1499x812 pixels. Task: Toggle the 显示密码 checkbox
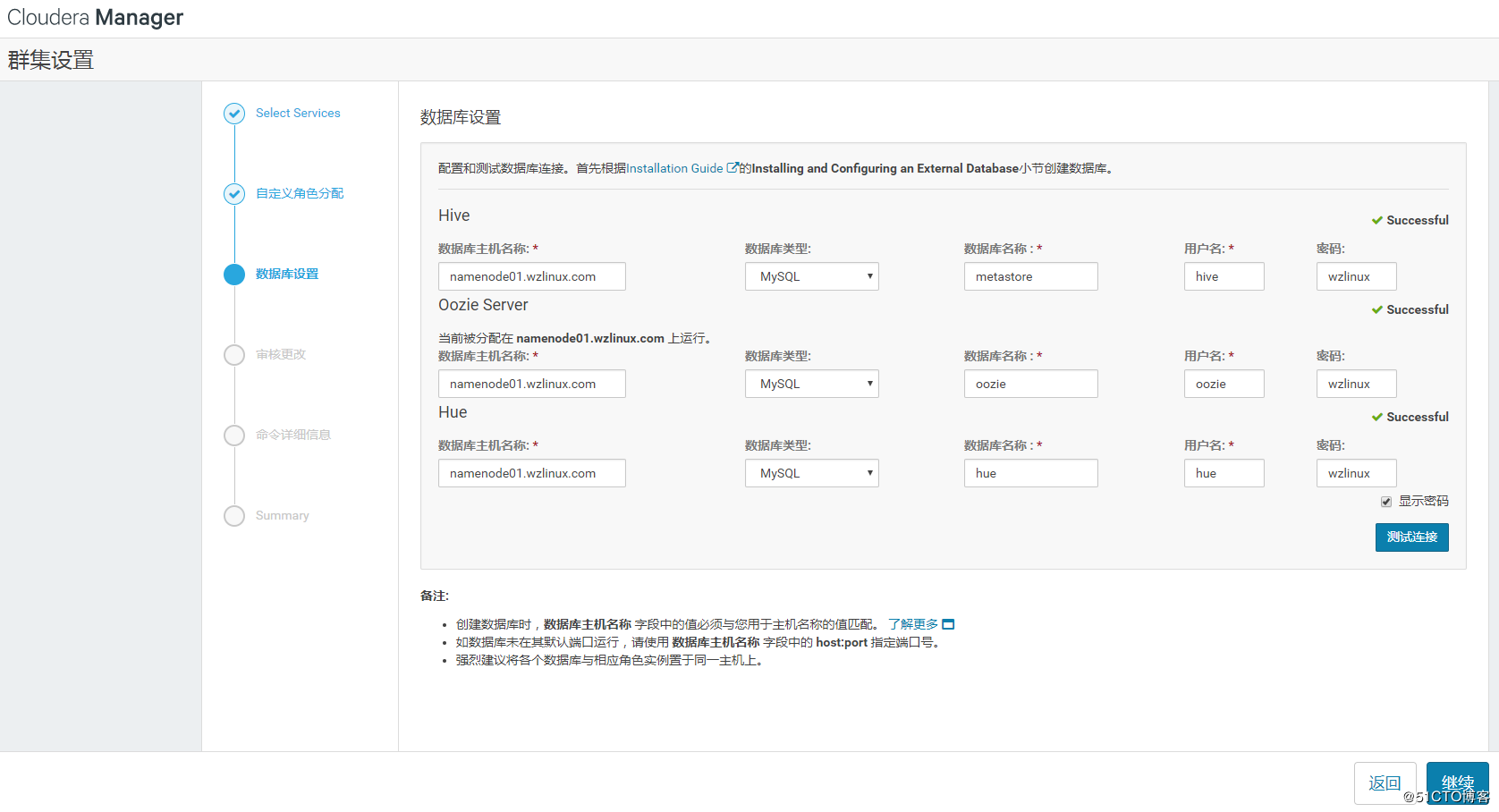click(1386, 502)
